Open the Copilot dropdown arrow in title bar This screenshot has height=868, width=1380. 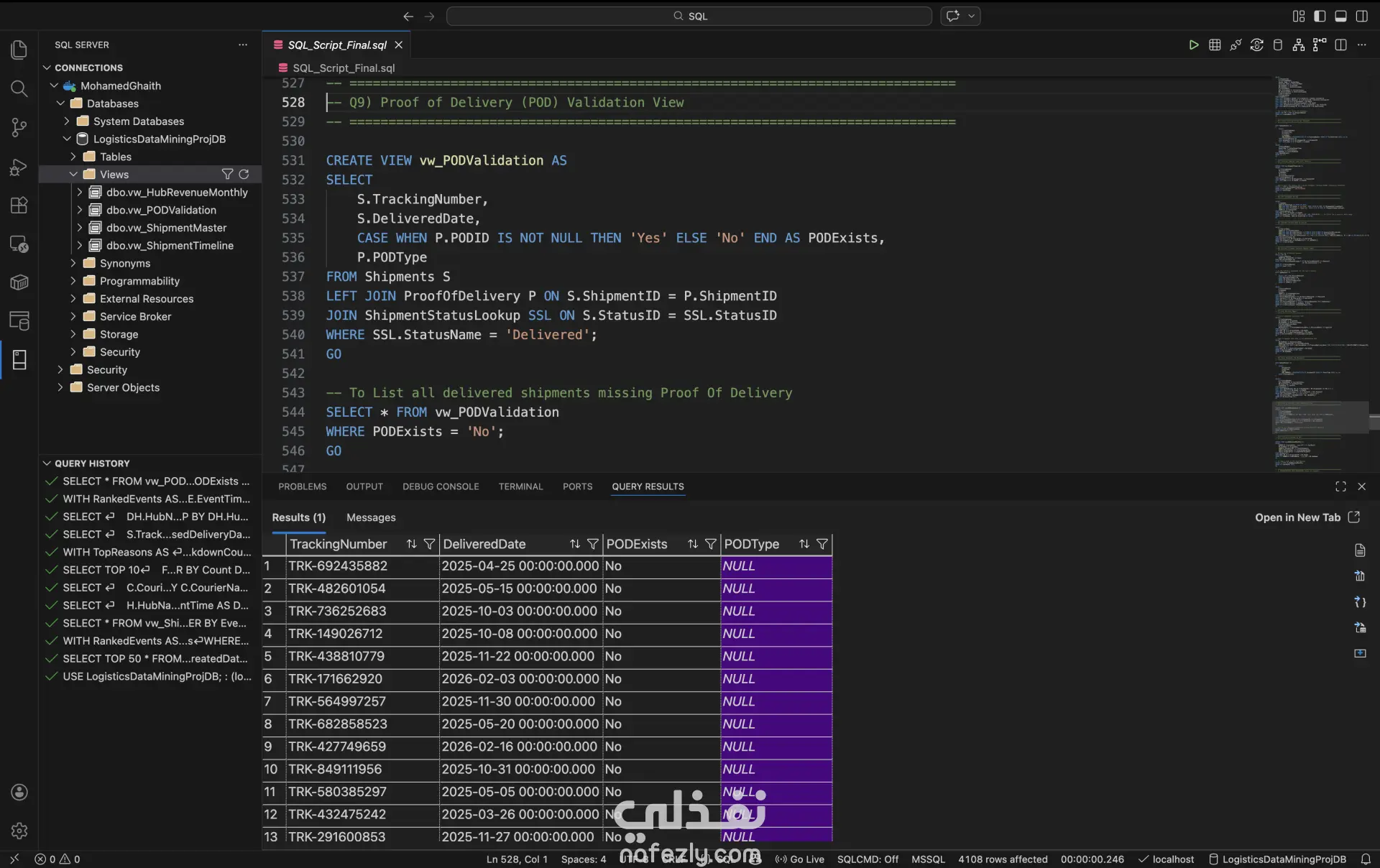click(x=971, y=16)
